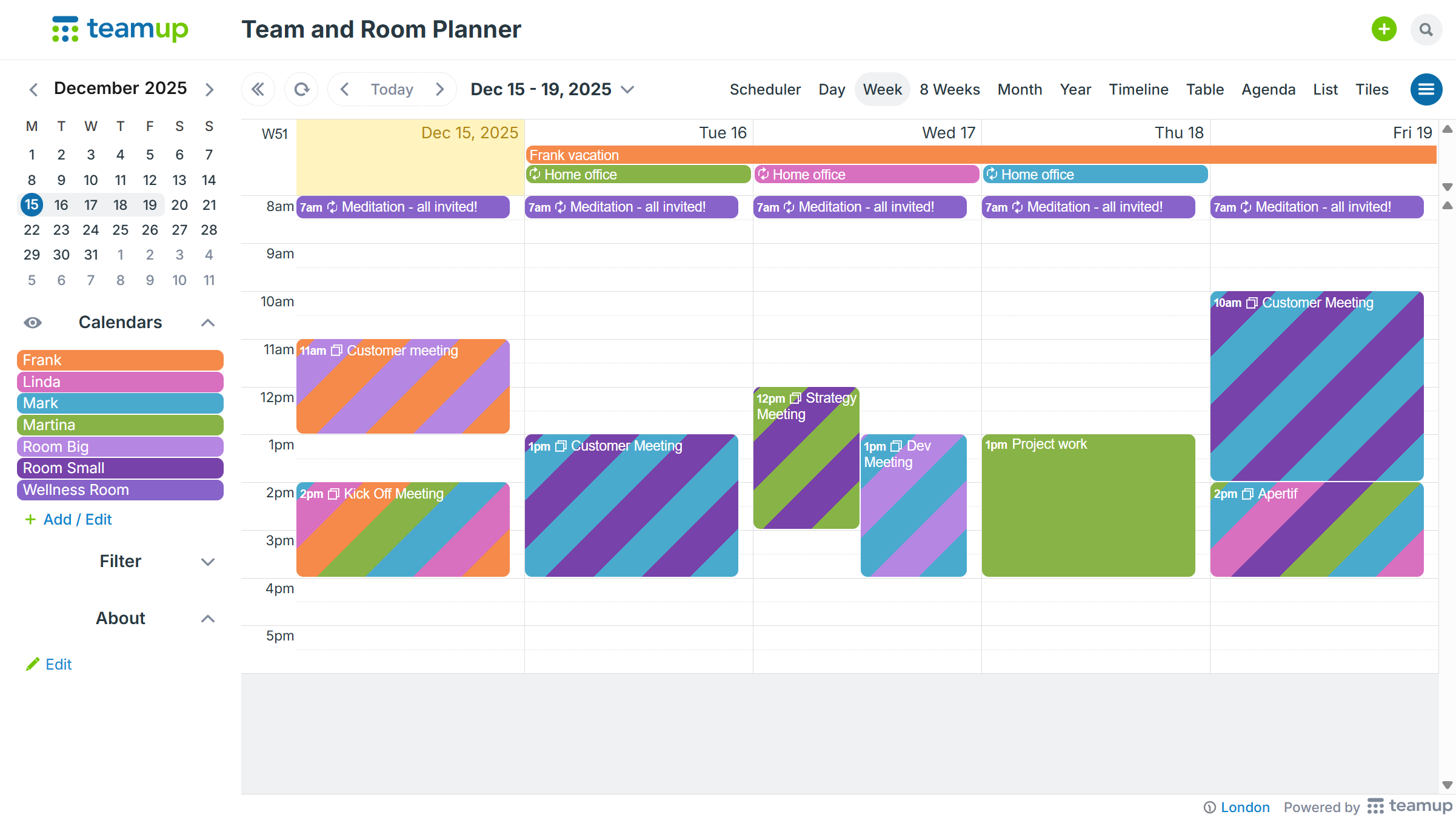Select the Martina green calendar swatch
The width and height of the screenshot is (1456, 820).
(120, 425)
